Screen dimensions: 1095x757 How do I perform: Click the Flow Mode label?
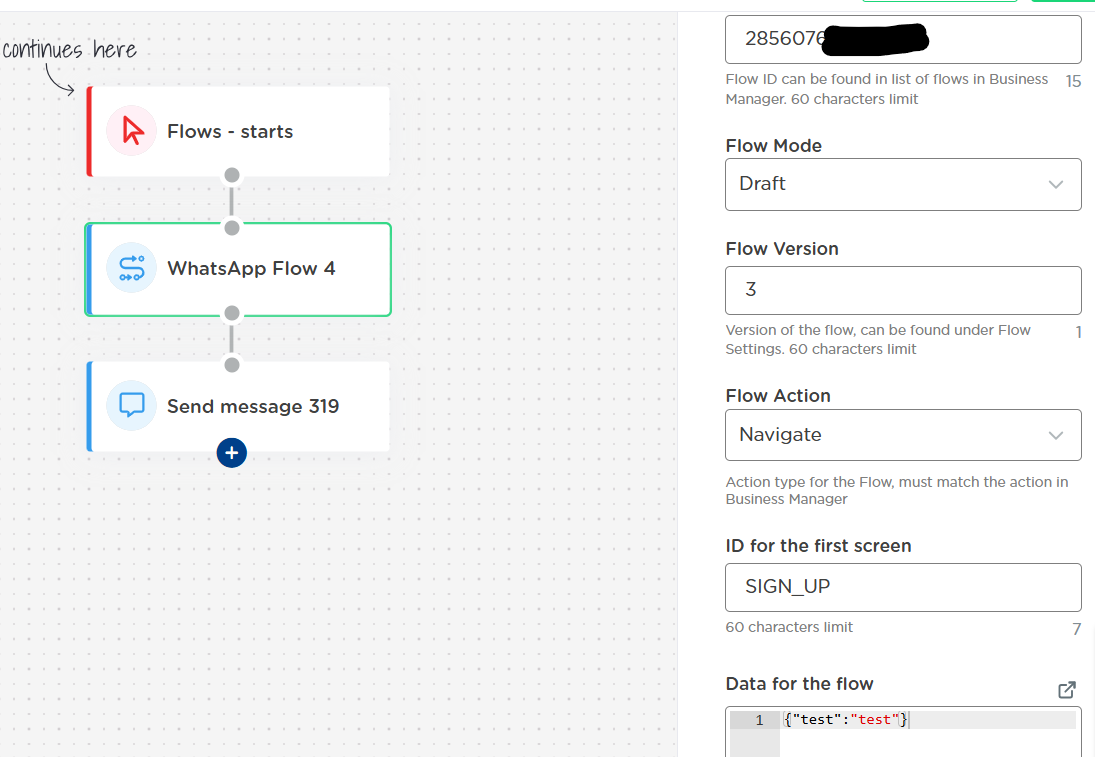[774, 145]
